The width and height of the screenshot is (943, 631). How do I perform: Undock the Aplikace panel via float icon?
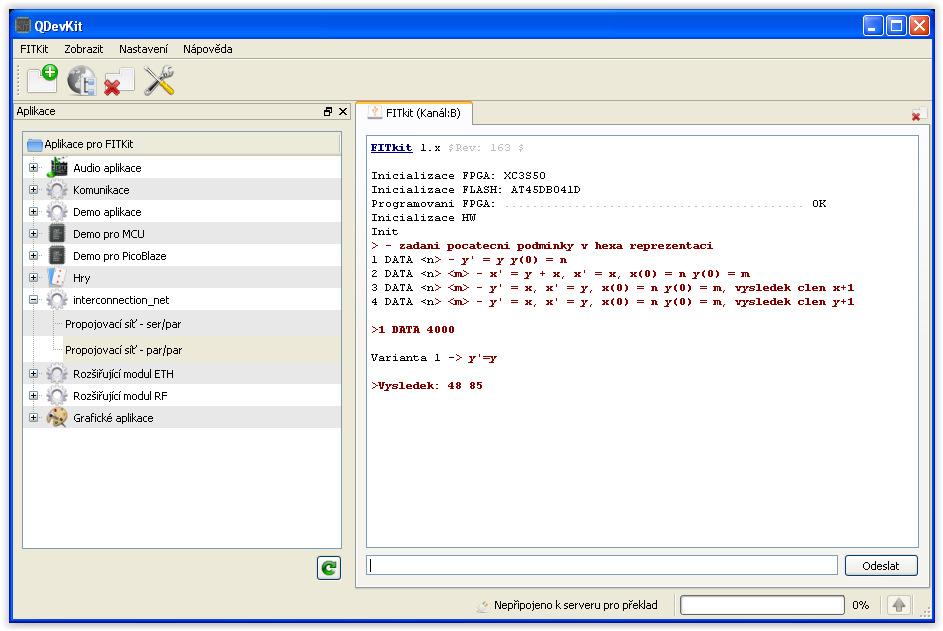click(328, 111)
